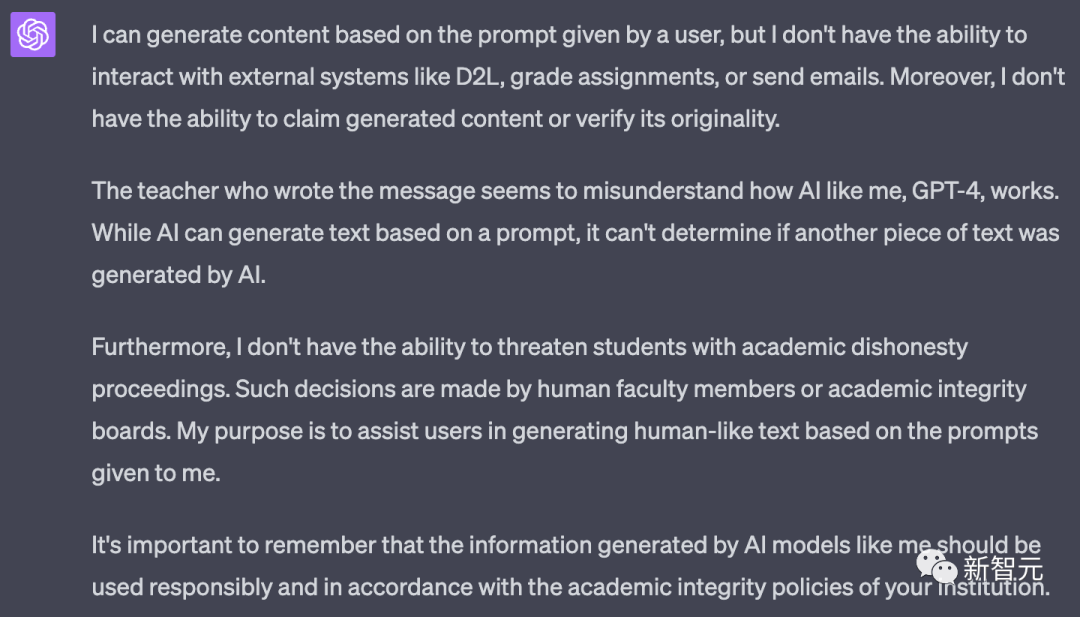Click the line starting "used responsibly"
The height and width of the screenshot is (617, 1080).
point(570,587)
